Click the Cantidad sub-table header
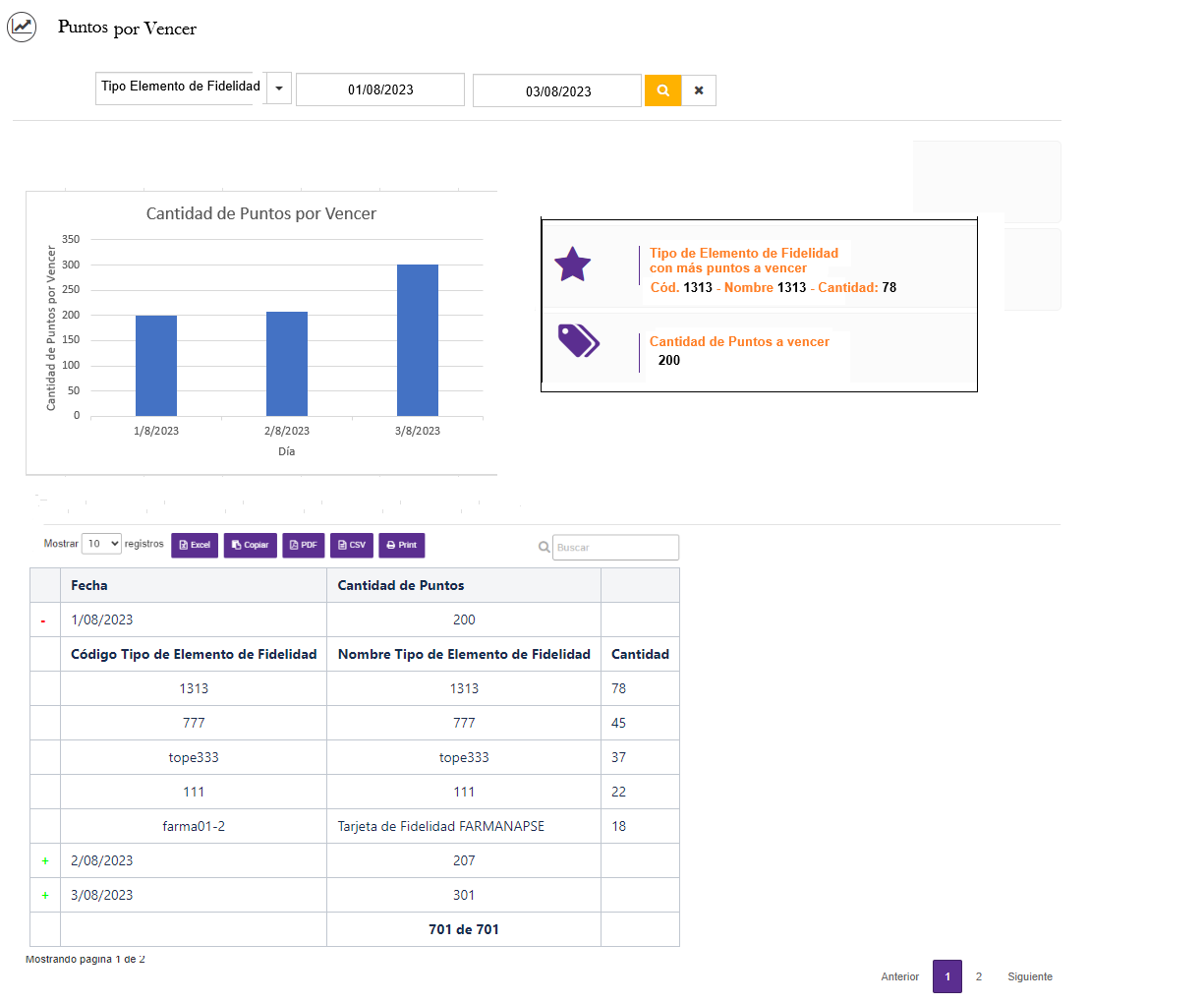Image resolution: width=1204 pixels, height=1003 pixels. pos(640,654)
